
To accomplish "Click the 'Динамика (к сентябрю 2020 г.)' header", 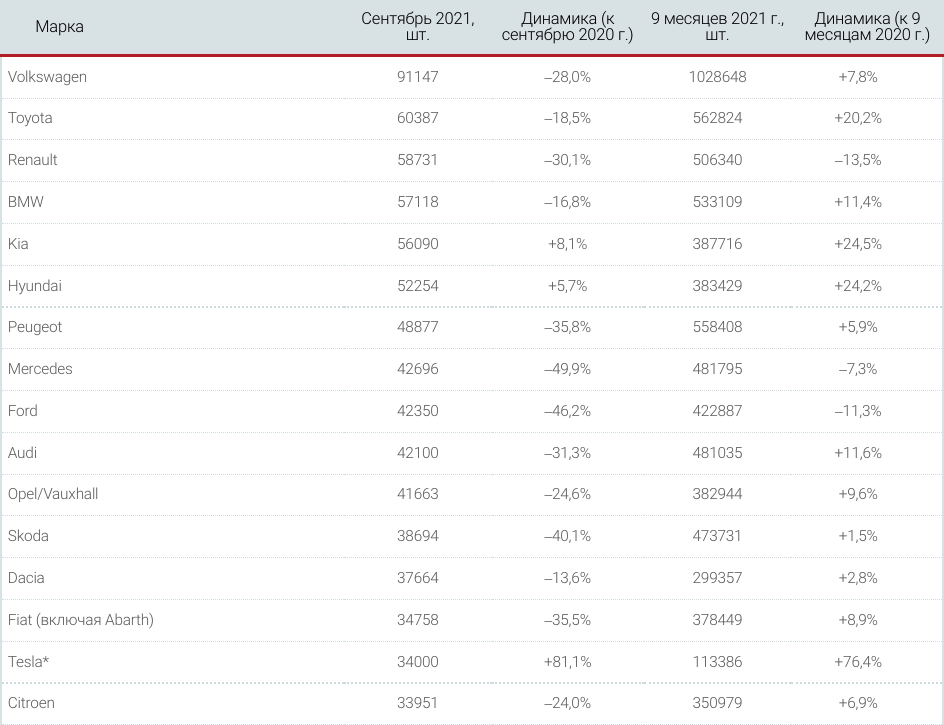I will tap(567, 26).
